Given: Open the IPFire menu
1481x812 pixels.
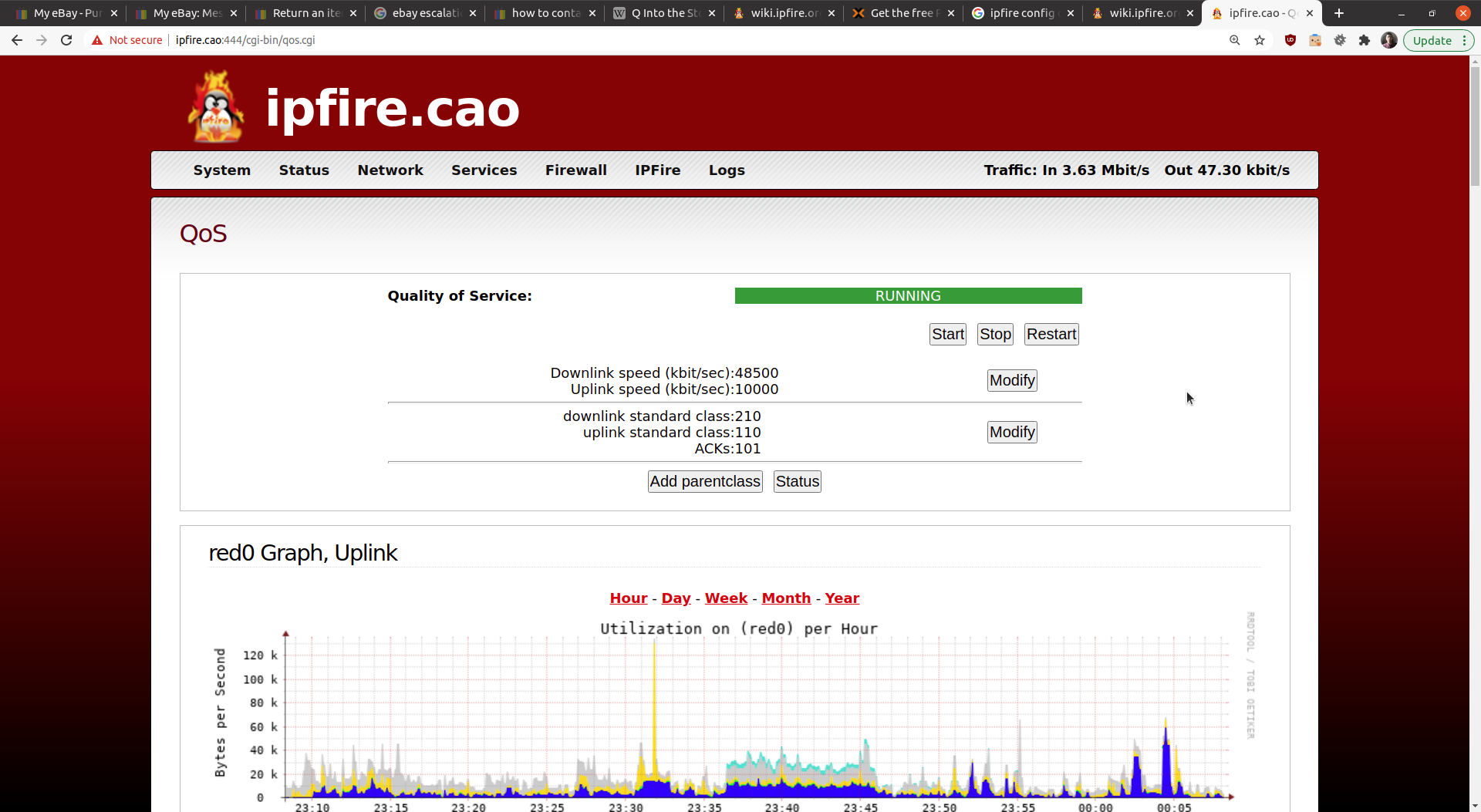Looking at the screenshot, I should 658,170.
